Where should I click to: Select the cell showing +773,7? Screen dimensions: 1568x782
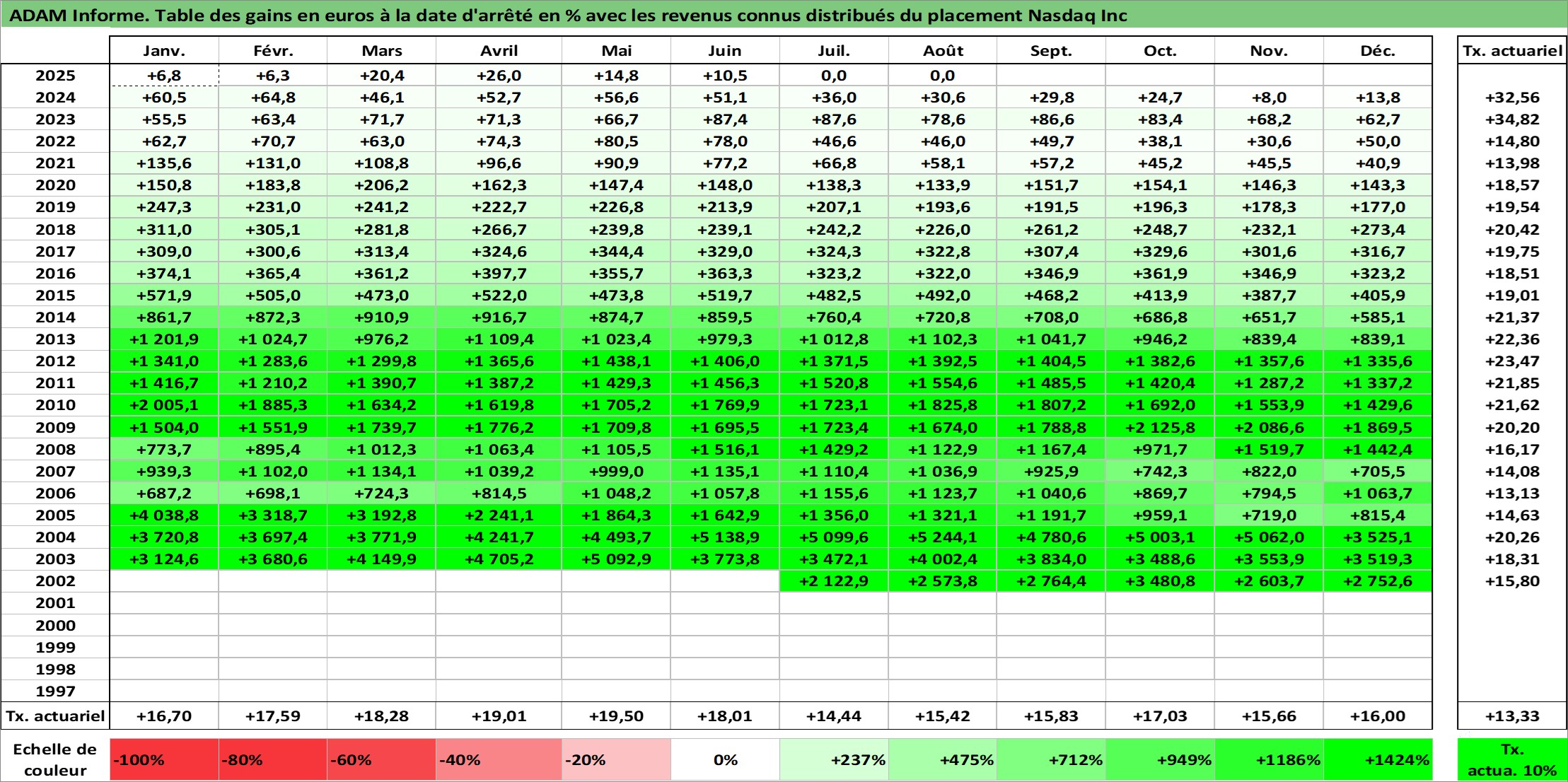(x=164, y=450)
